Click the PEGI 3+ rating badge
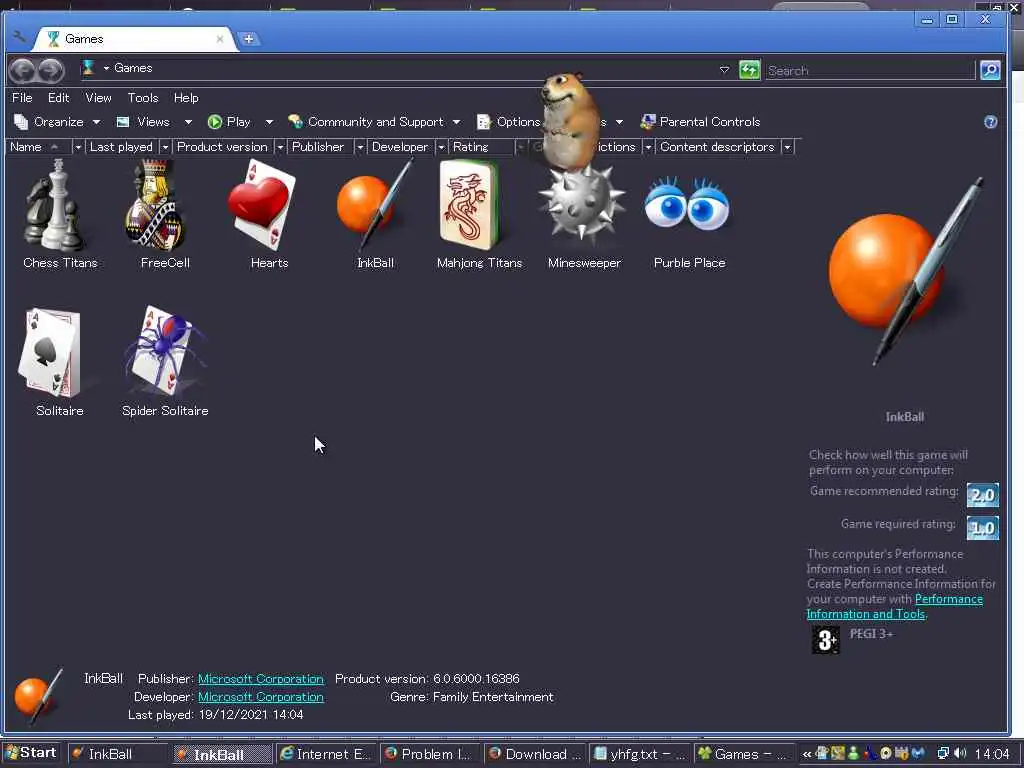 click(x=825, y=640)
